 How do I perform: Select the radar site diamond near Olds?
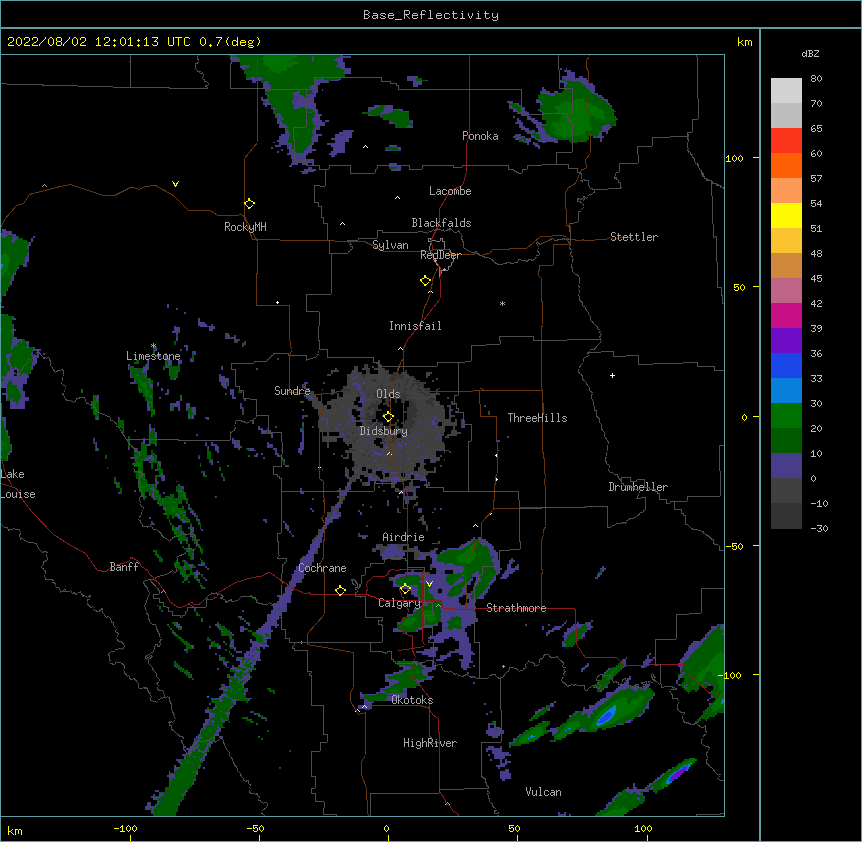pyautogui.click(x=388, y=417)
